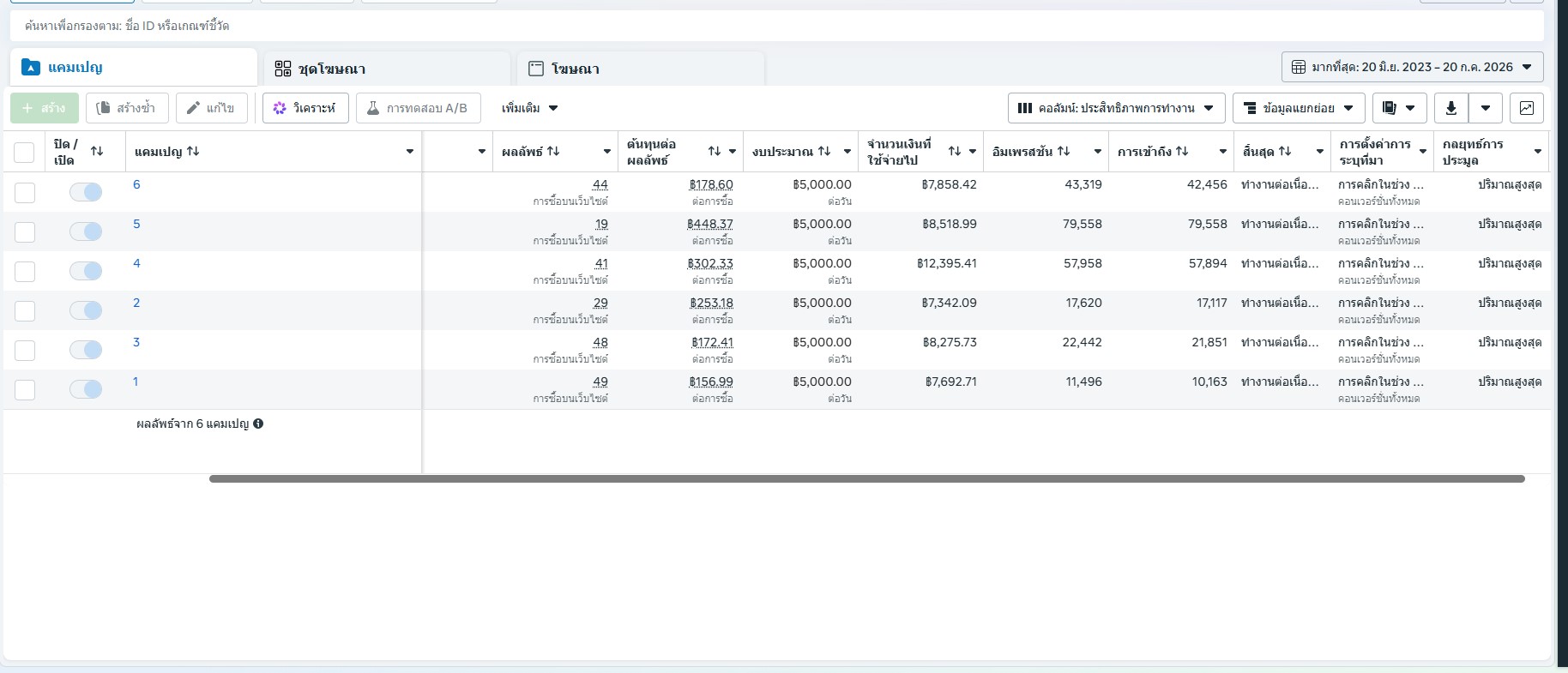Click the สร้างซ้ำ duplicate button
This screenshot has width=1568, height=673.
127,108
